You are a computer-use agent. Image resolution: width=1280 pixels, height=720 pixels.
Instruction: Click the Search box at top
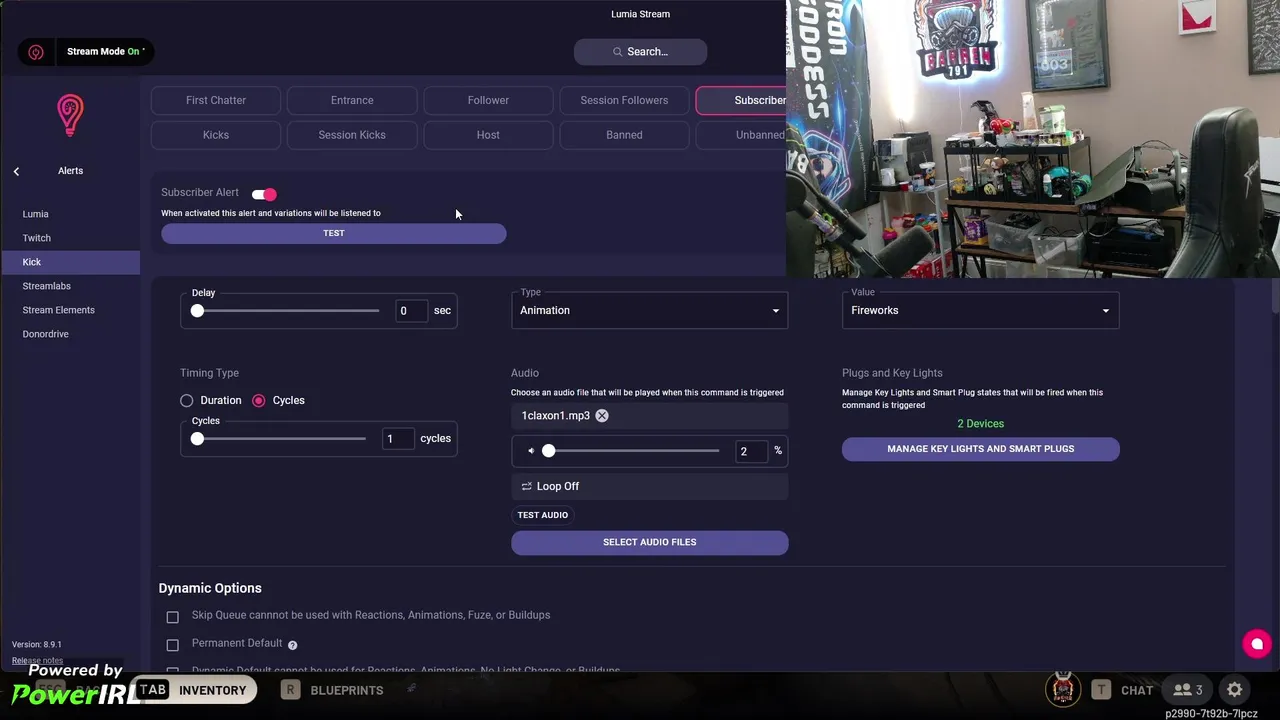[x=641, y=52]
